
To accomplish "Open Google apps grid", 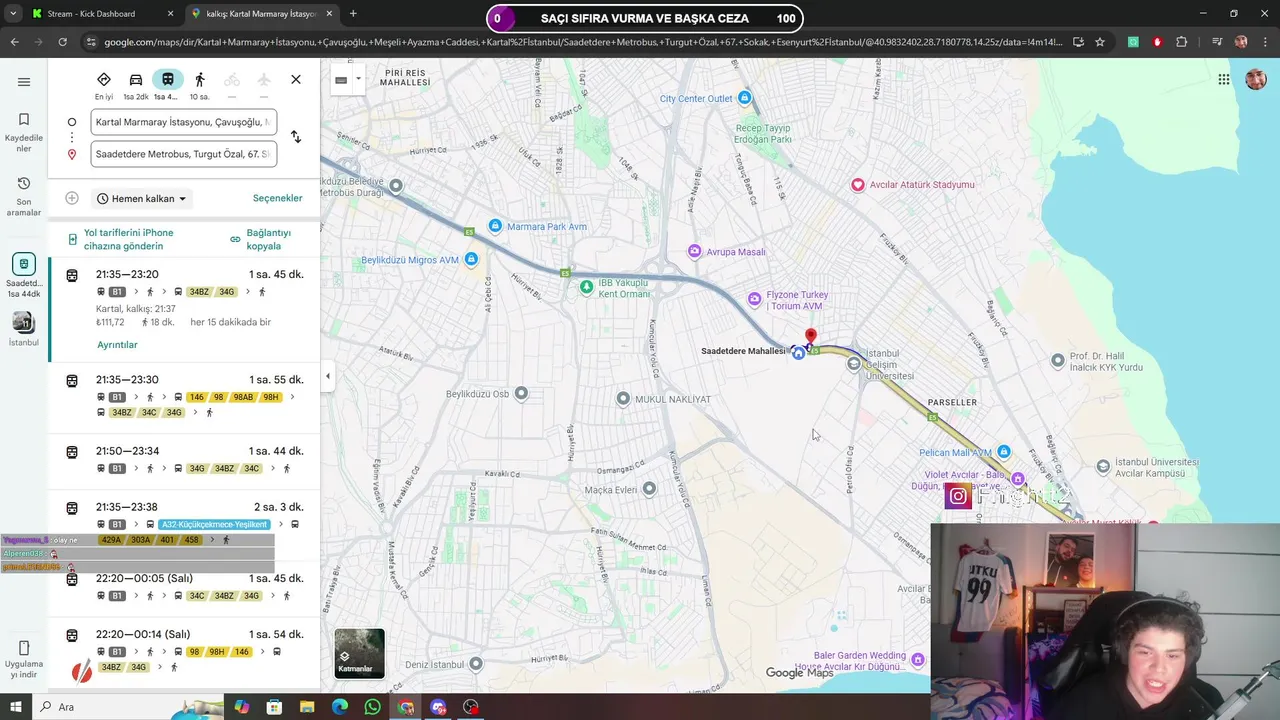I will (1223, 80).
